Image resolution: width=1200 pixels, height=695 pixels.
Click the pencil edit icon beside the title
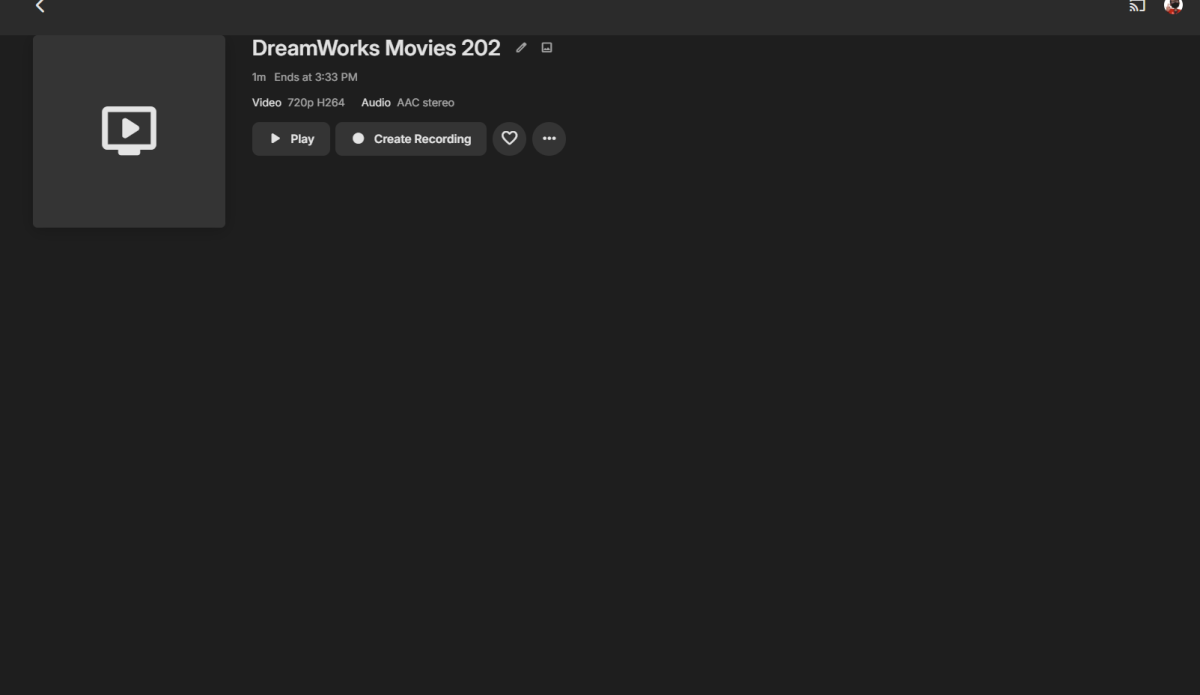pos(520,47)
